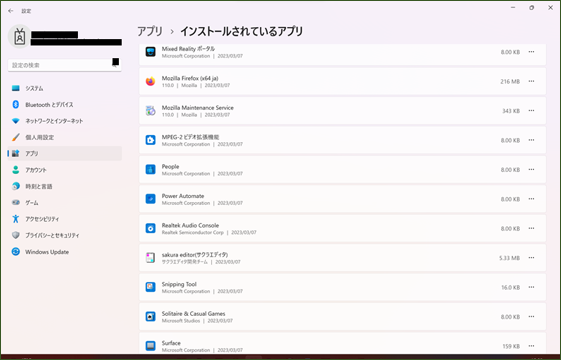Click the Power Automate name text
Screen dimensions: 561x360
click(x=183, y=196)
